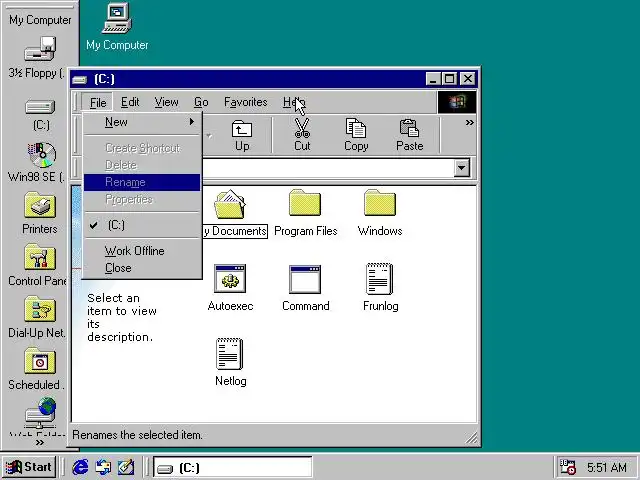Click the 5:51 AM clock
Image resolution: width=640 pixels, height=480 pixels.
[607, 467]
